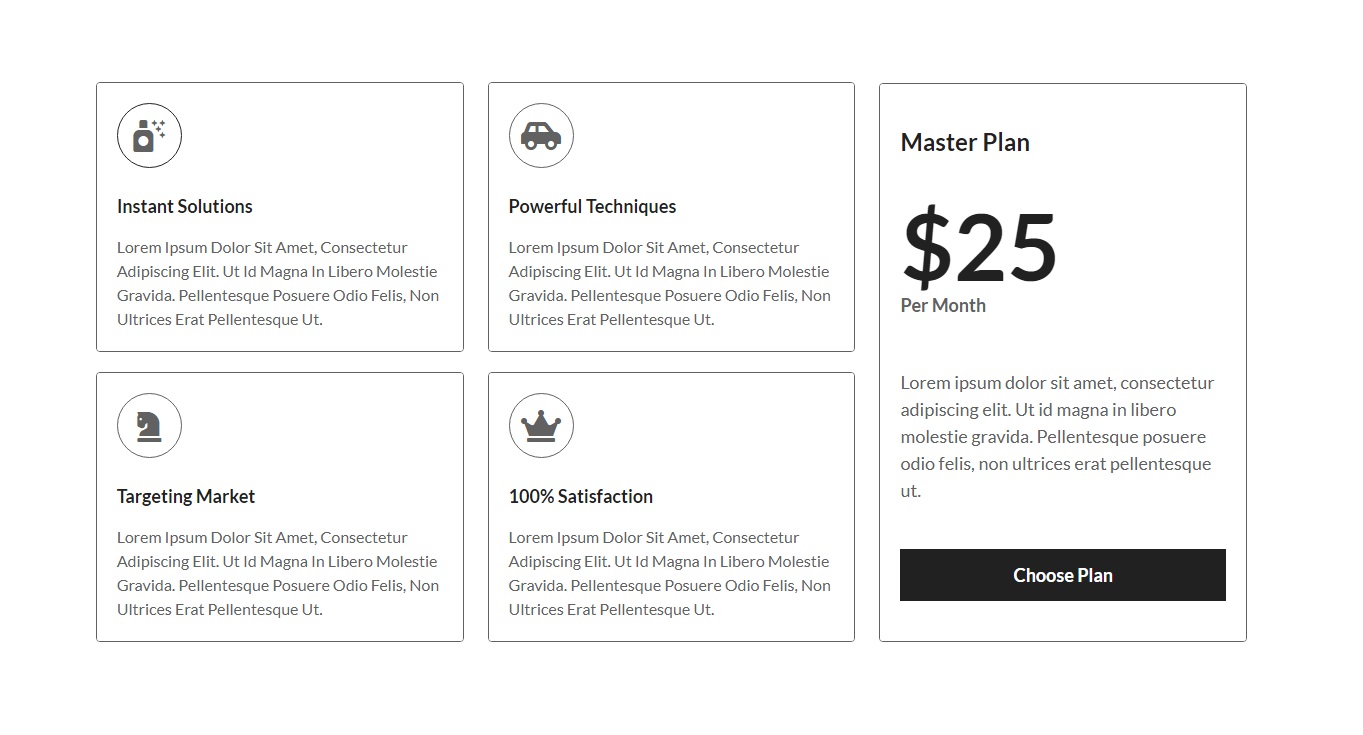Click empty space right of the crown icon
Viewport: 1363px width, 735px height.
tap(712, 425)
